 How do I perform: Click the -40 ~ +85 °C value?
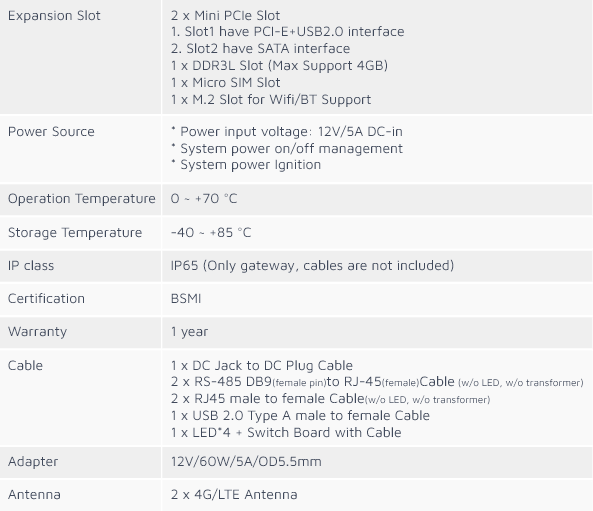[211, 232]
